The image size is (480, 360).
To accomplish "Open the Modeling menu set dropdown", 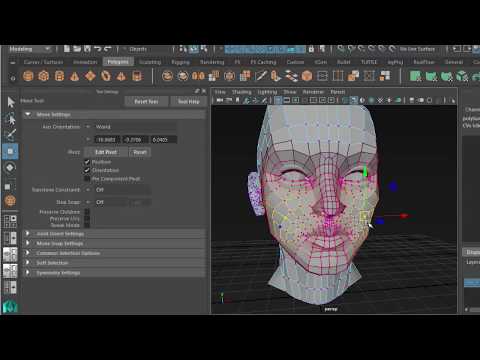I will 29,49.
